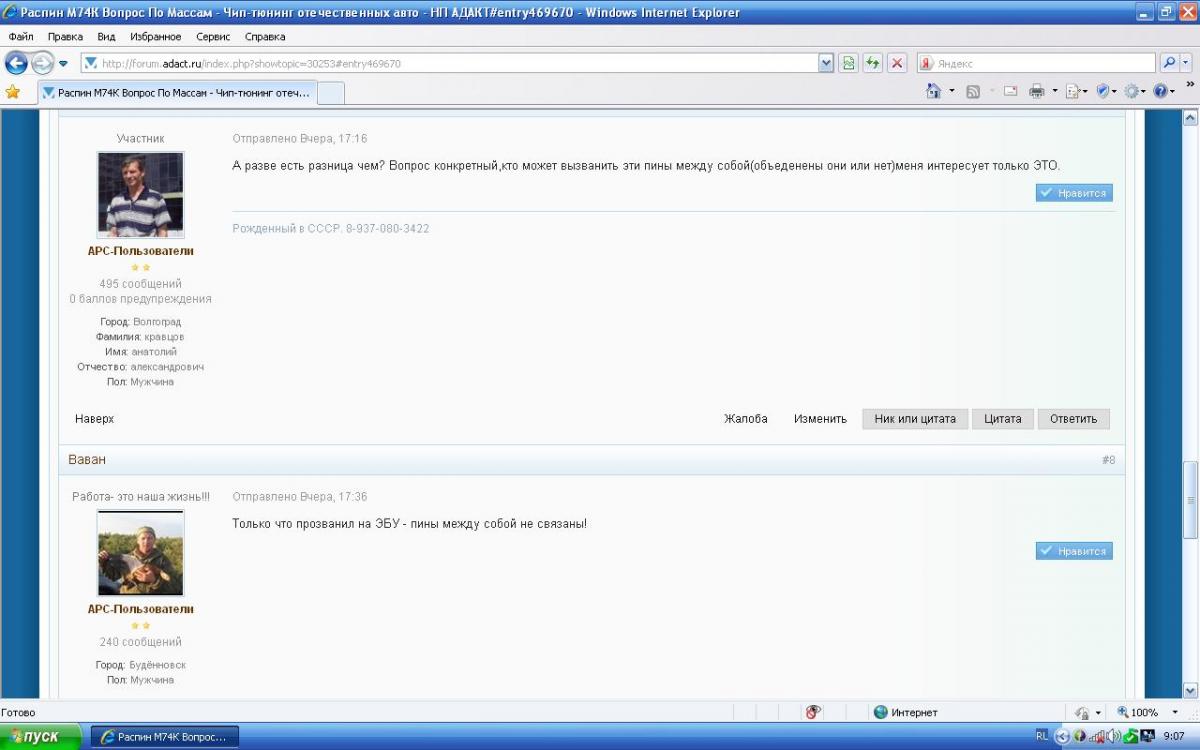Click the Наверх link
1200x750 pixels.
[94, 419]
